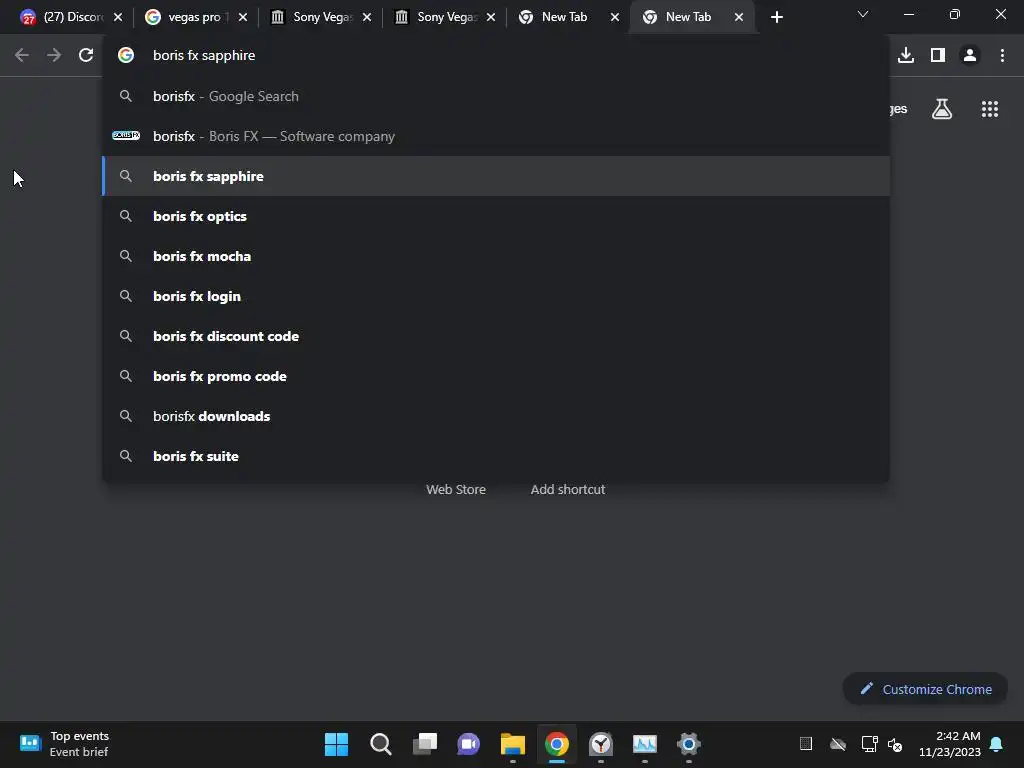Select borisfx Boris FX Software company suggestion

pos(496,136)
